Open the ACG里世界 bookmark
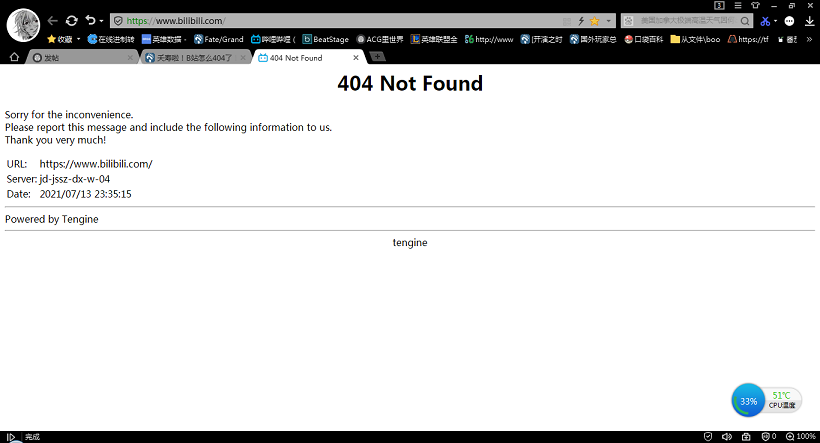The width and height of the screenshot is (820, 443). pyautogui.click(x=380, y=39)
